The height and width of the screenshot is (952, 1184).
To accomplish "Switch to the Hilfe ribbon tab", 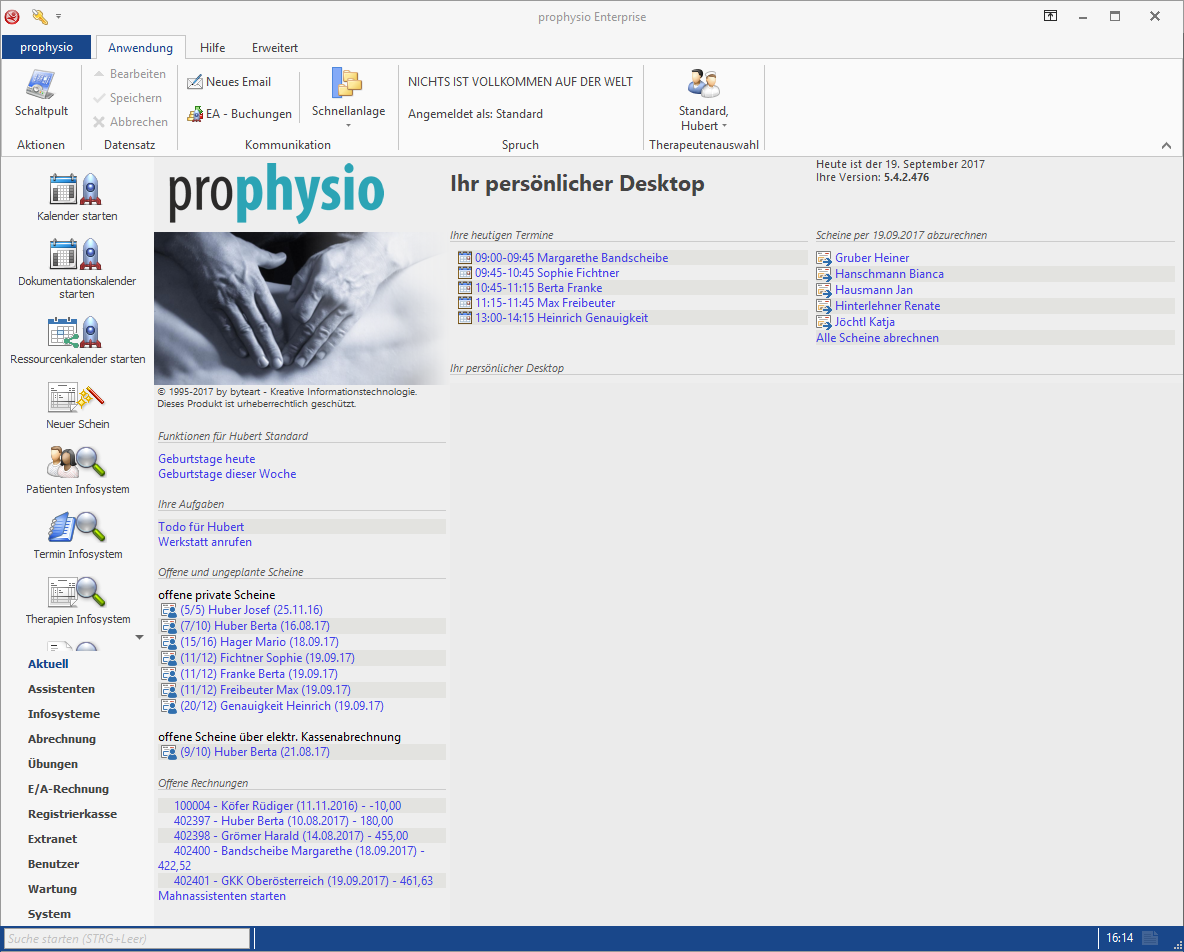I will pyautogui.click(x=212, y=48).
